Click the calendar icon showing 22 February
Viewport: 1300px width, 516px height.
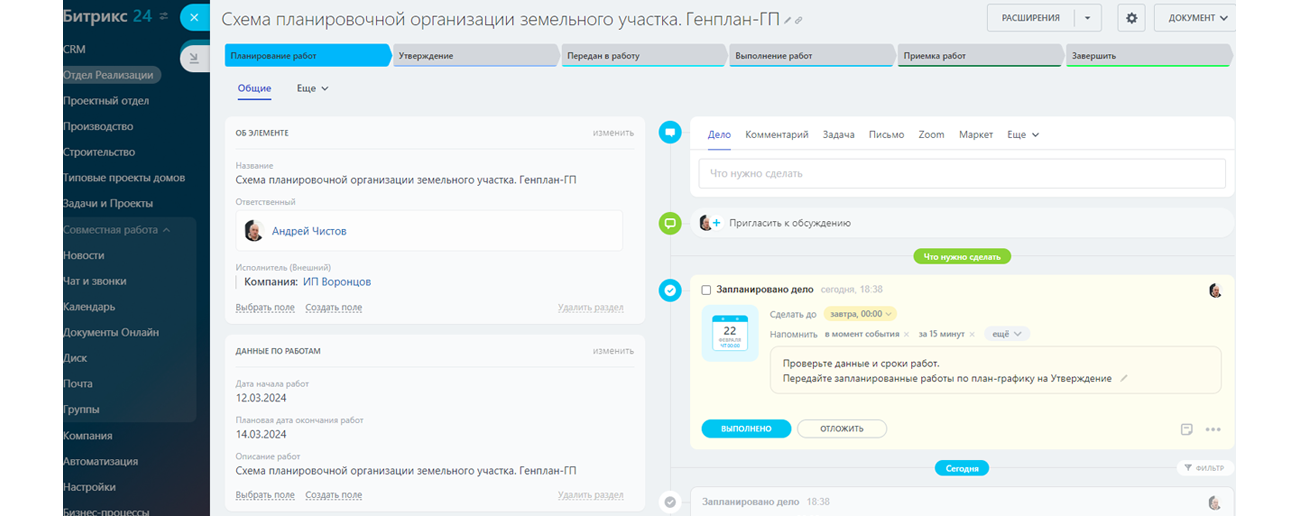tap(730, 335)
